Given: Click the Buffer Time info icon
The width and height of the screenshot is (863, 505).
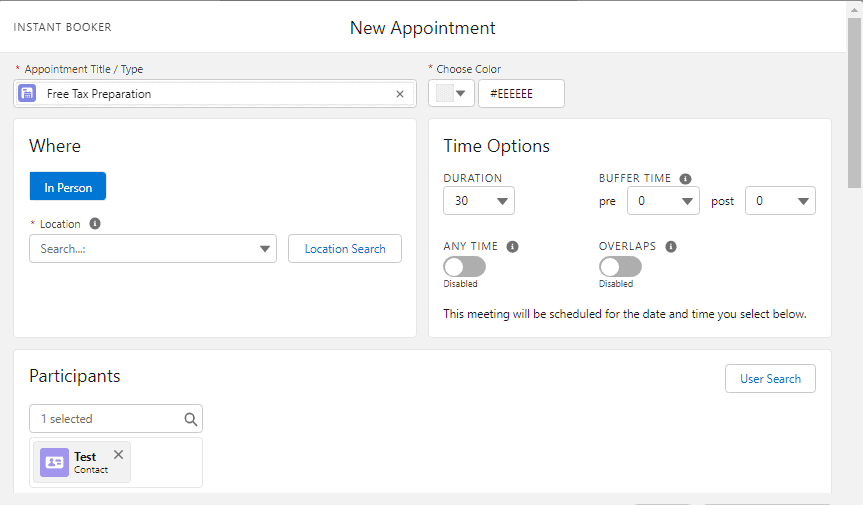Looking at the screenshot, I should [x=685, y=179].
